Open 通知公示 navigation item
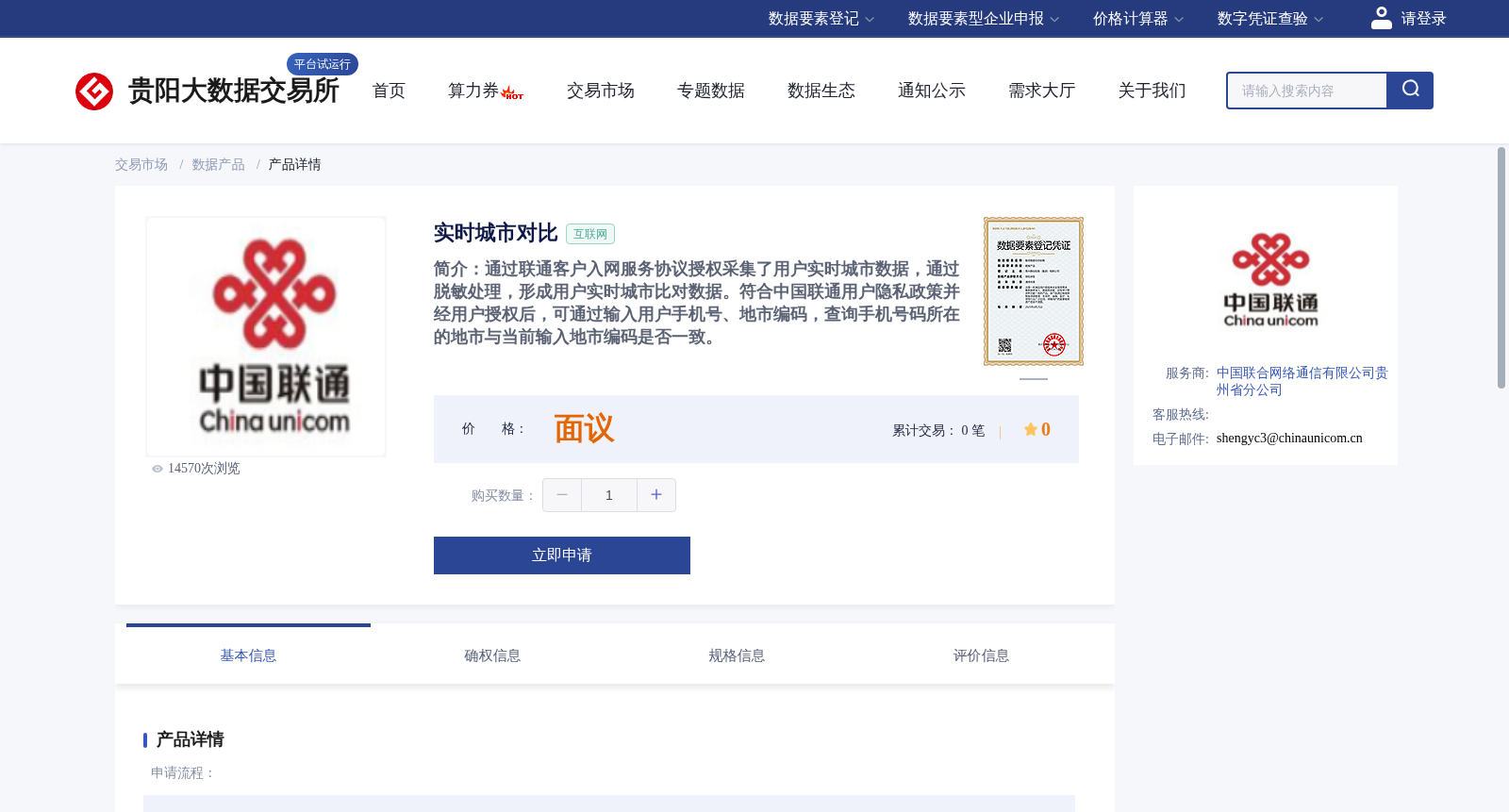 (932, 91)
